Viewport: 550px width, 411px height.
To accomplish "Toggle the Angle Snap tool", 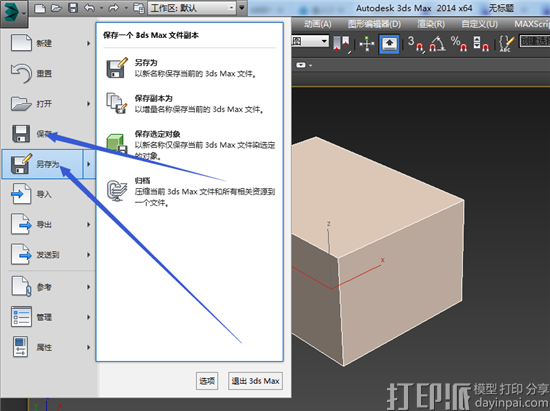I will (437, 44).
